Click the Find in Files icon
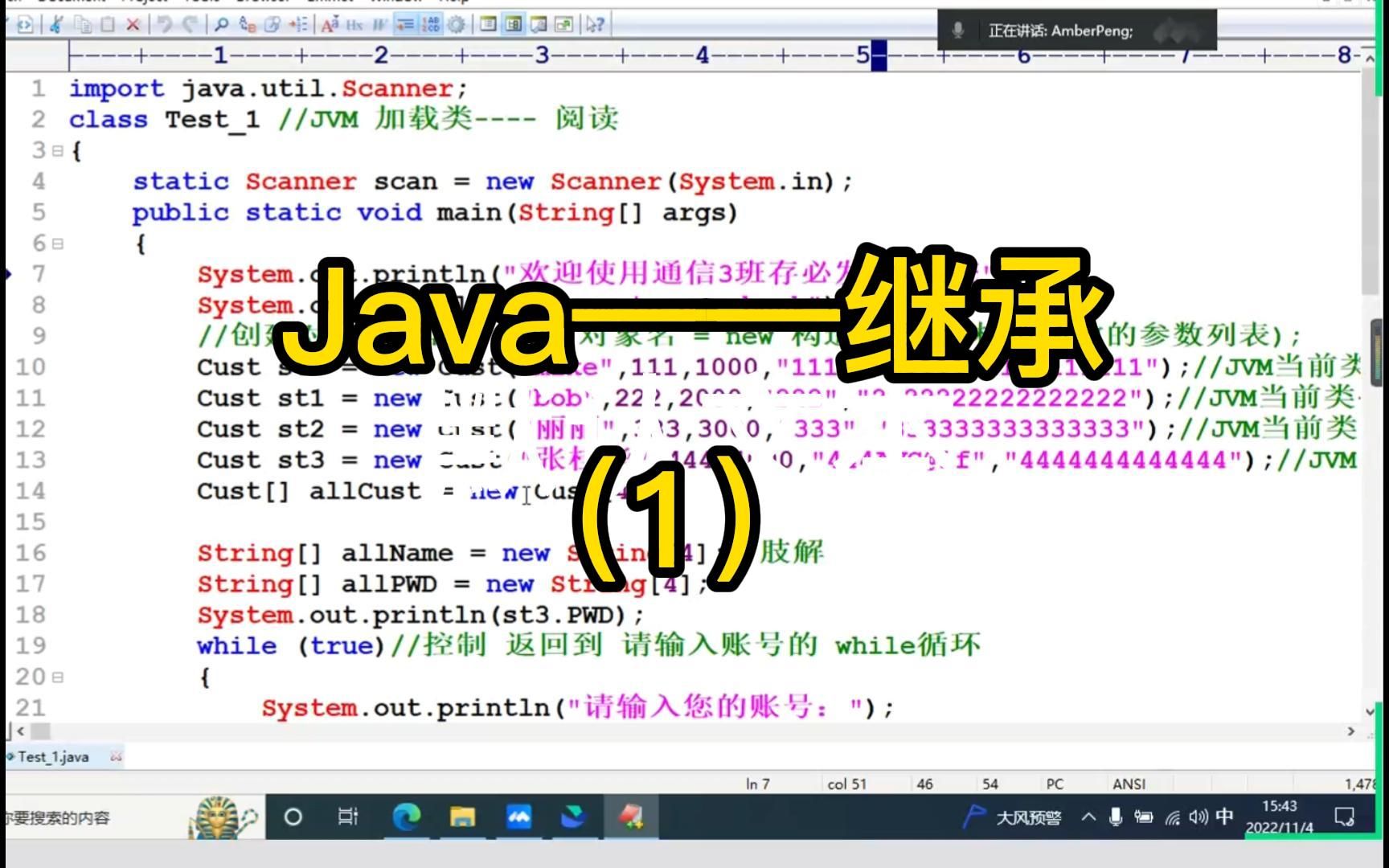This screenshot has height=868, width=1389. click(x=272, y=25)
